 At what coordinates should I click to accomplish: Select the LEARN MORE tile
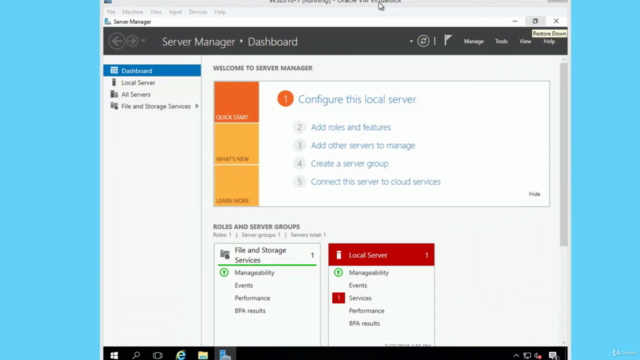(x=236, y=185)
